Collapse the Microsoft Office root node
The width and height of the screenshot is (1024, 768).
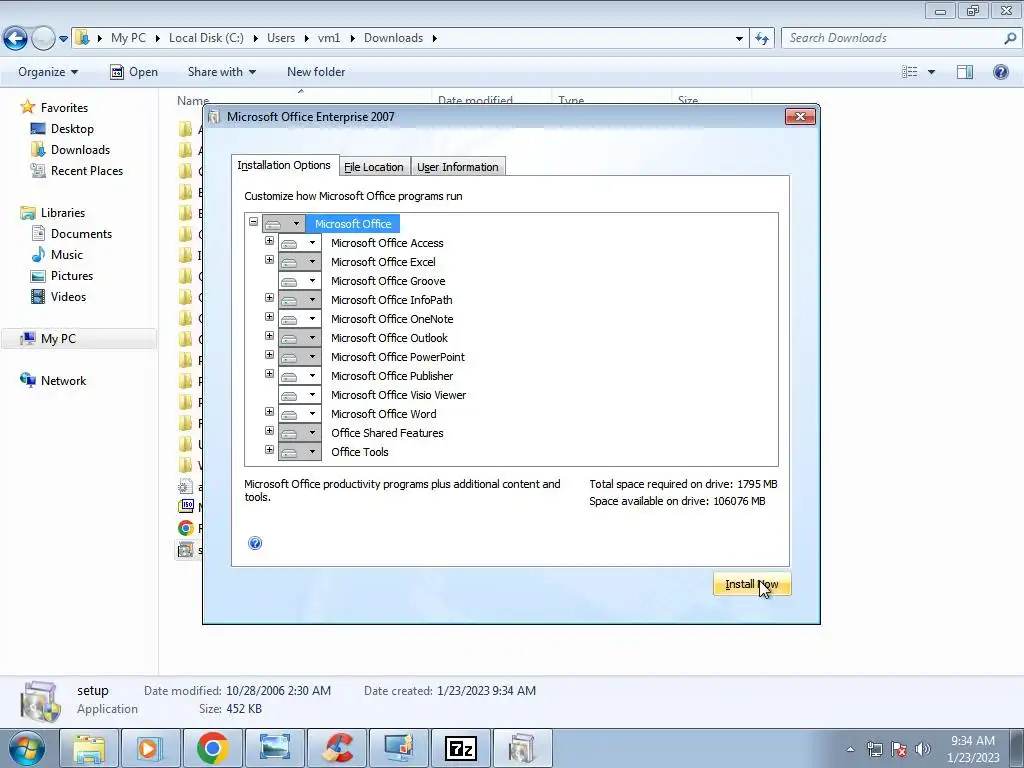tap(253, 221)
